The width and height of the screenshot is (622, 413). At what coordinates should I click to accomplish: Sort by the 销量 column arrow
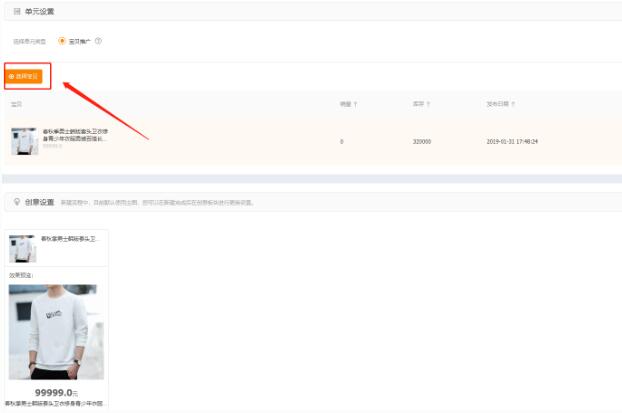click(x=356, y=104)
